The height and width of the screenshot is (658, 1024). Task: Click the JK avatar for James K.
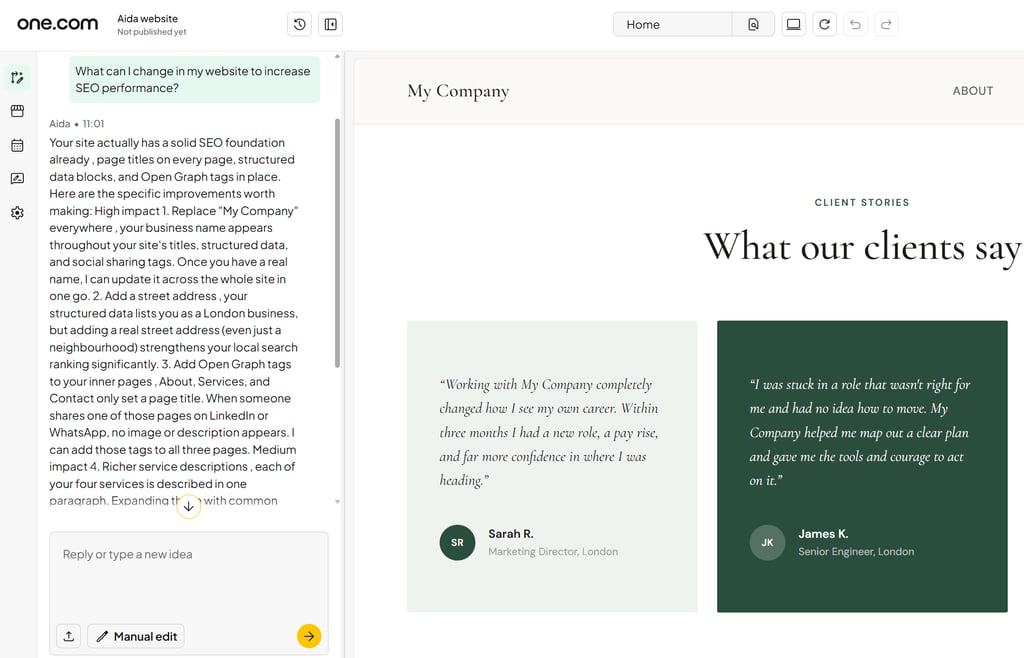(767, 542)
